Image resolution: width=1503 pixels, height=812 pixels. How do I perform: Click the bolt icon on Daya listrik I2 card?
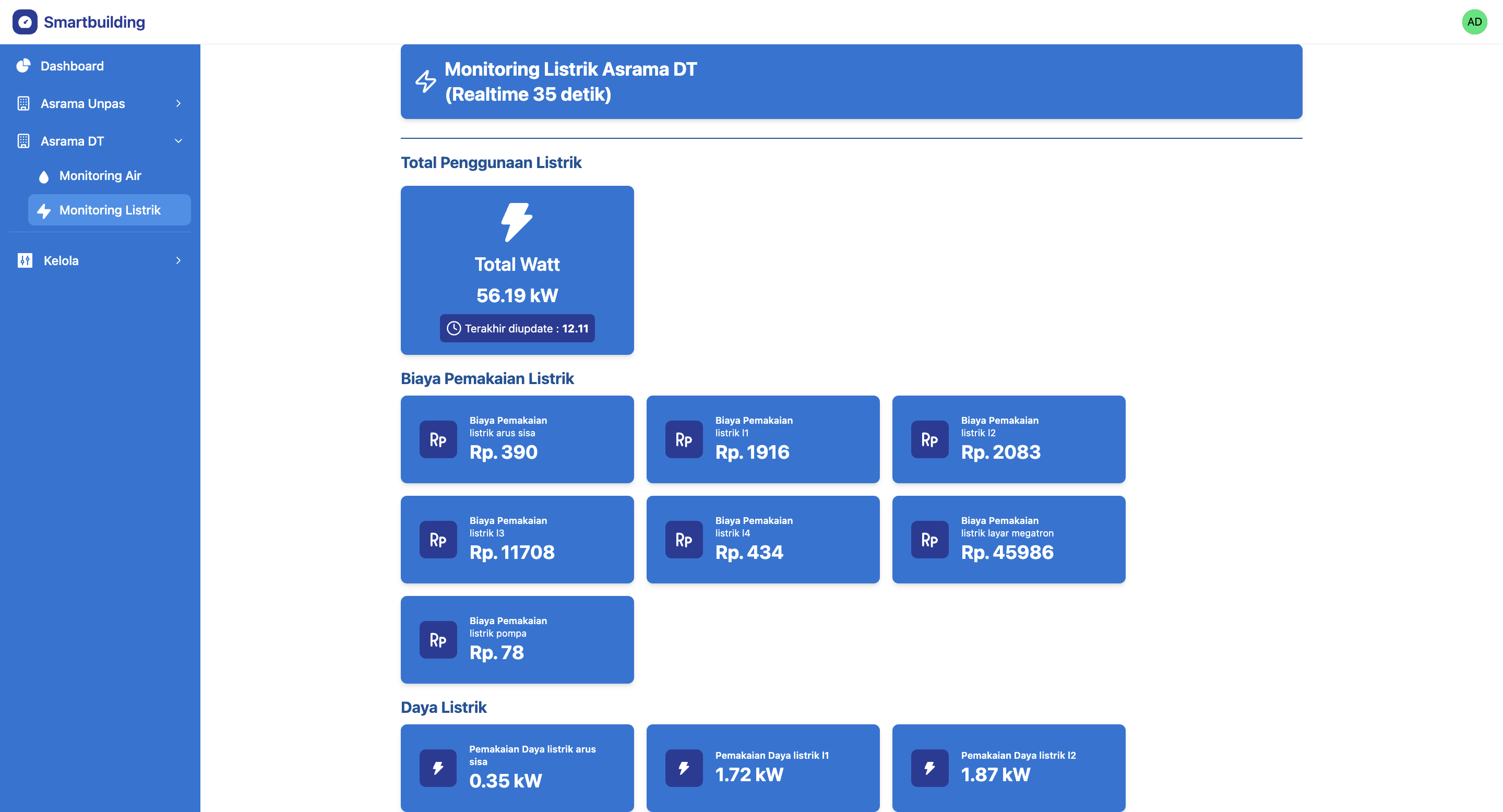point(929,768)
